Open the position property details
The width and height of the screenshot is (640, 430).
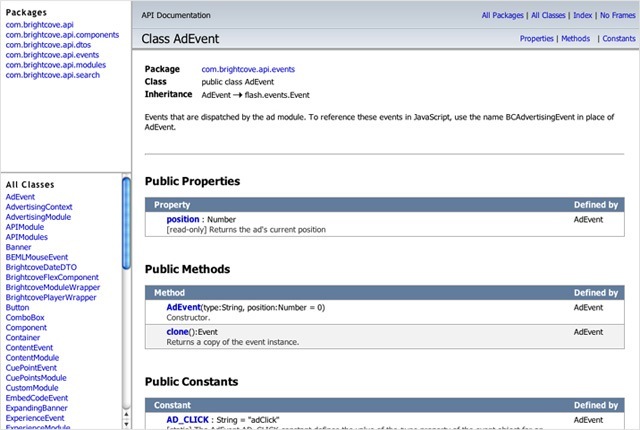click(183, 219)
